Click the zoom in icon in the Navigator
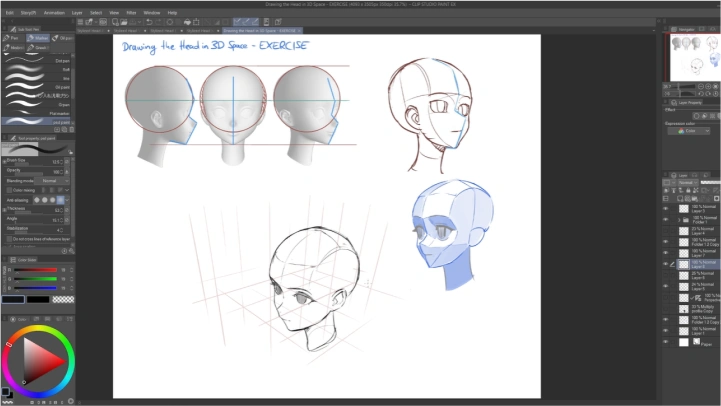 (x=708, y=86)
